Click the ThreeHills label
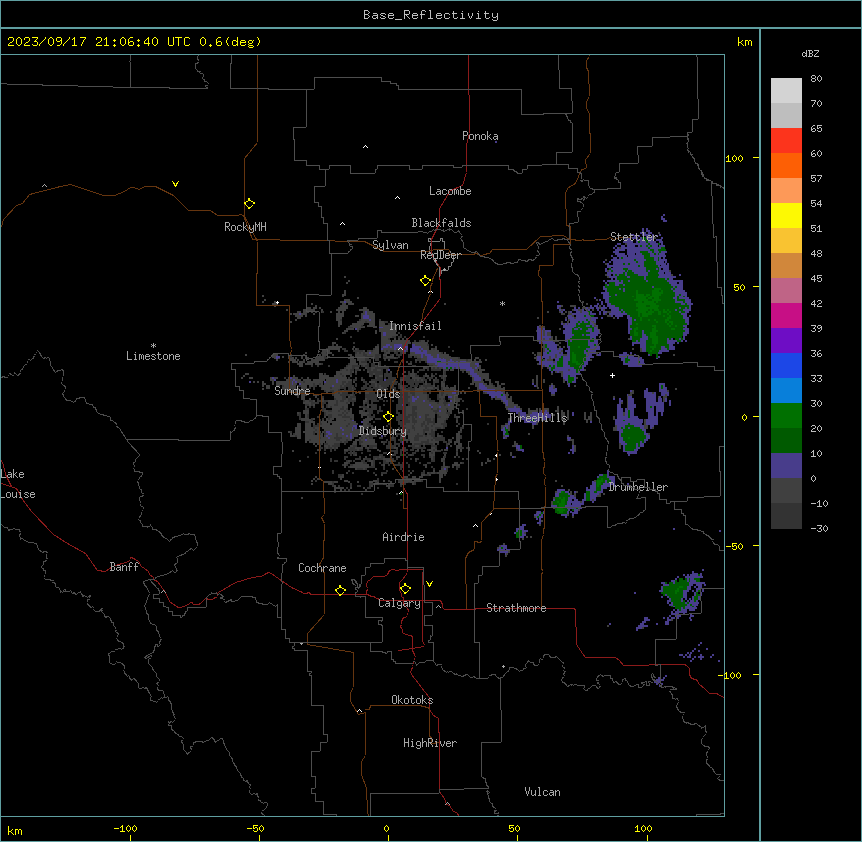Viewport: 862px width, 842px height. pos(537,418)
